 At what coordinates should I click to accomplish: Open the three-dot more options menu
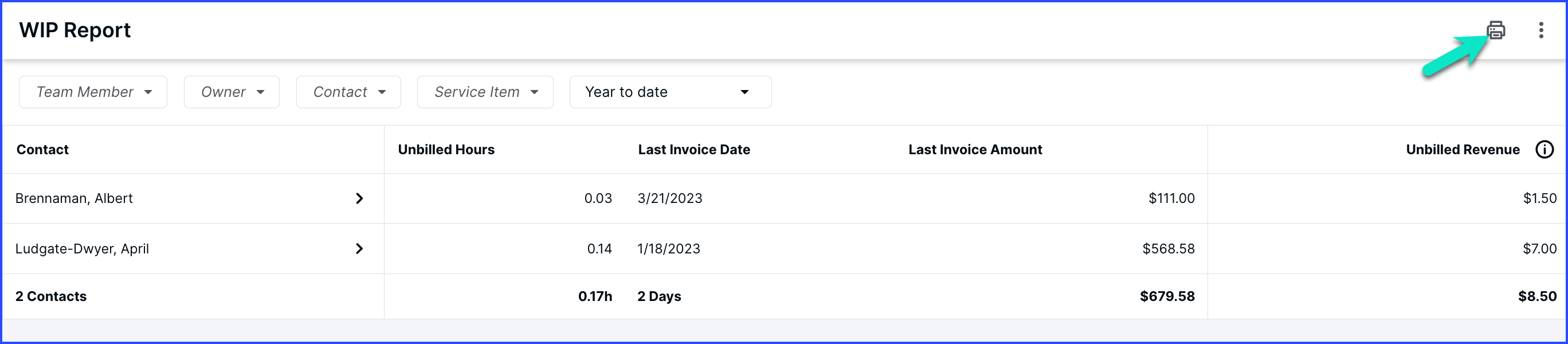(1541, 30)
